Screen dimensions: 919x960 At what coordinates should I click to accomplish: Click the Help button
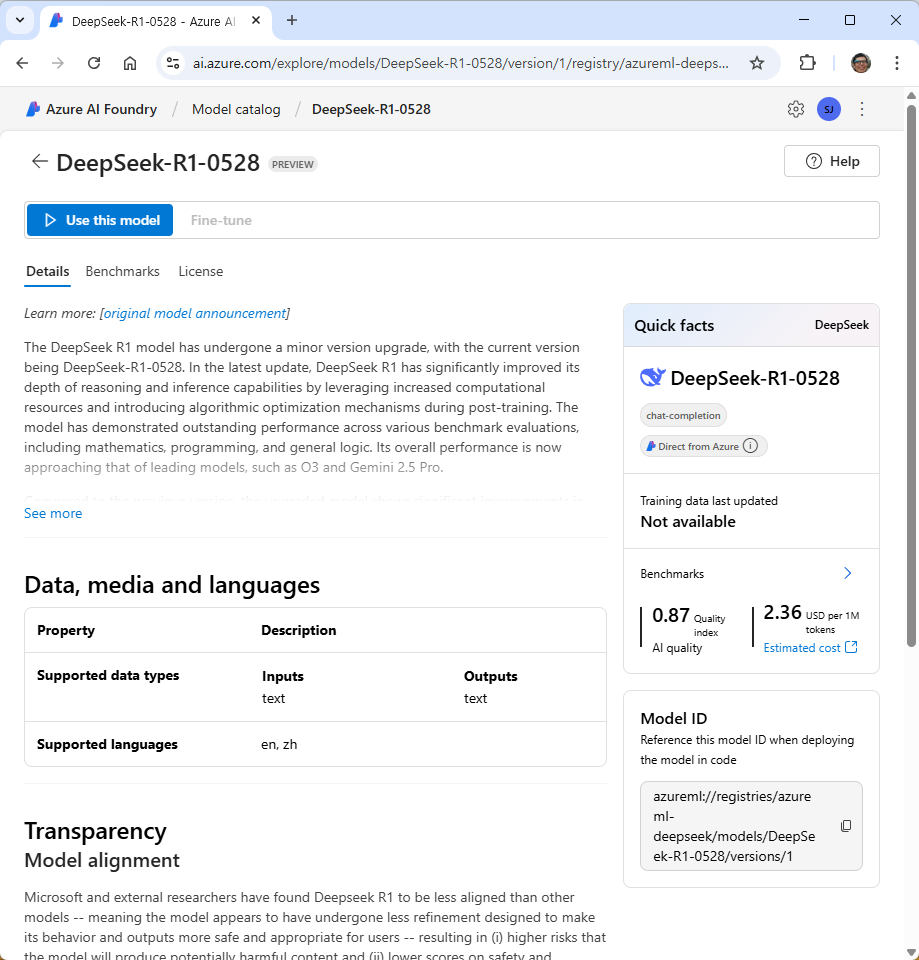[832, 161]
